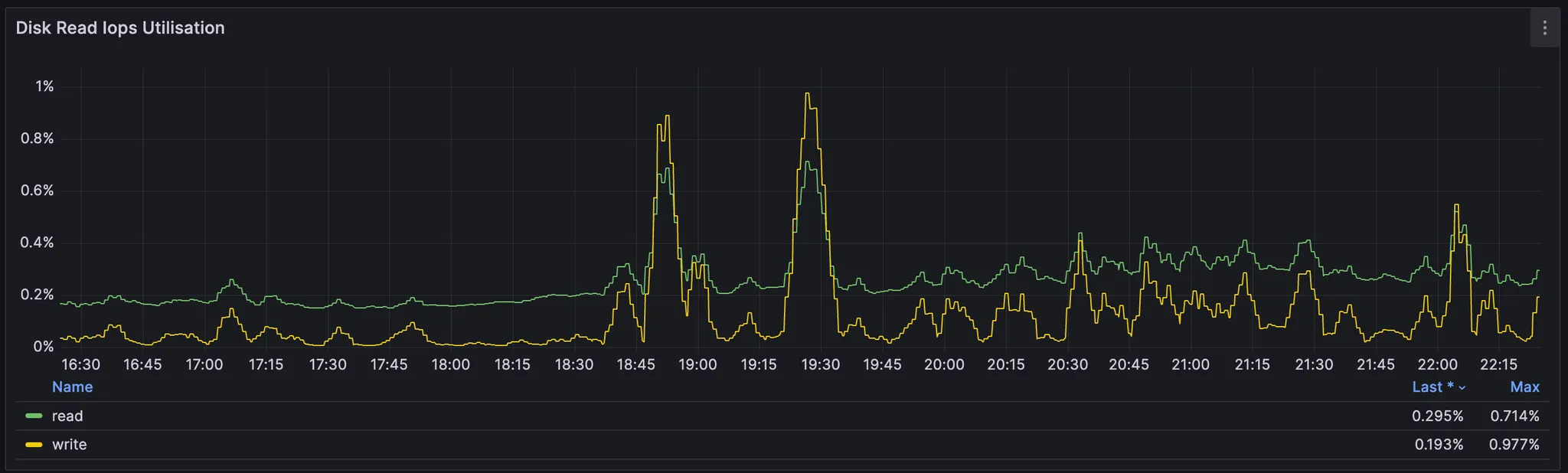The image size is (1568, 473).
Task: Click the 21:15 time axis label
Action: [1253, 365]
